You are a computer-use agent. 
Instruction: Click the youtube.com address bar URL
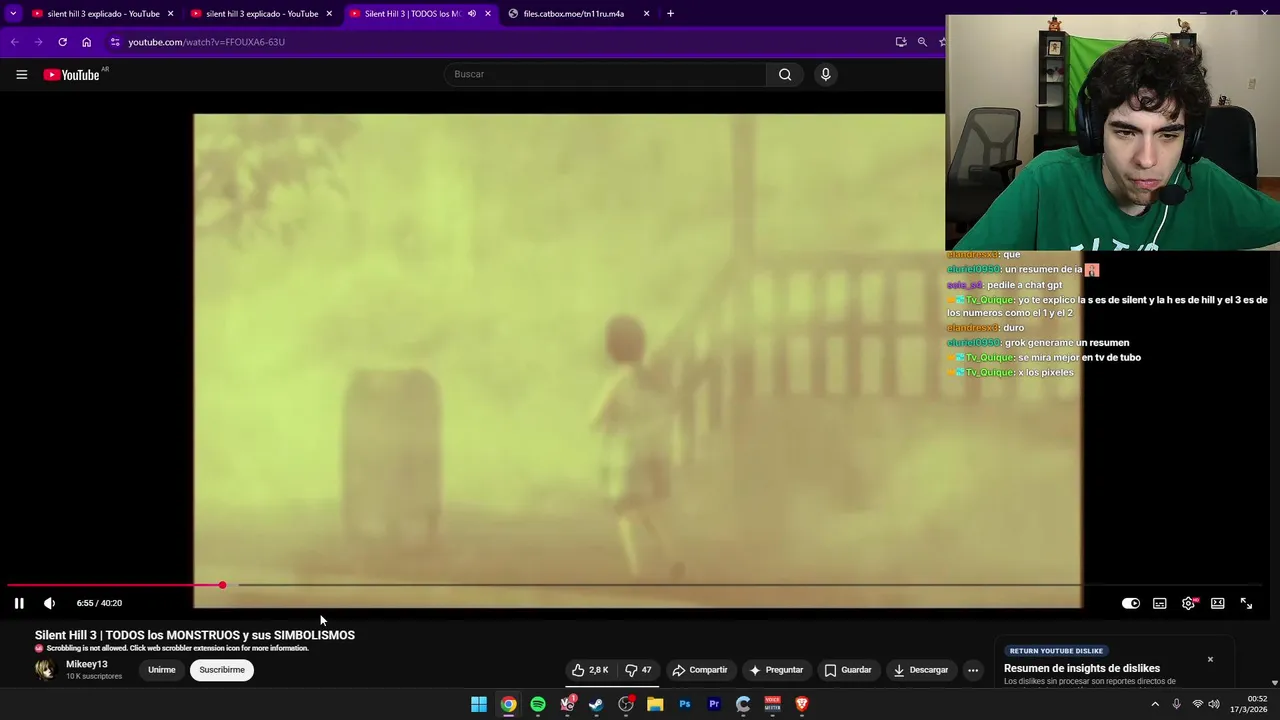(207, 42)
